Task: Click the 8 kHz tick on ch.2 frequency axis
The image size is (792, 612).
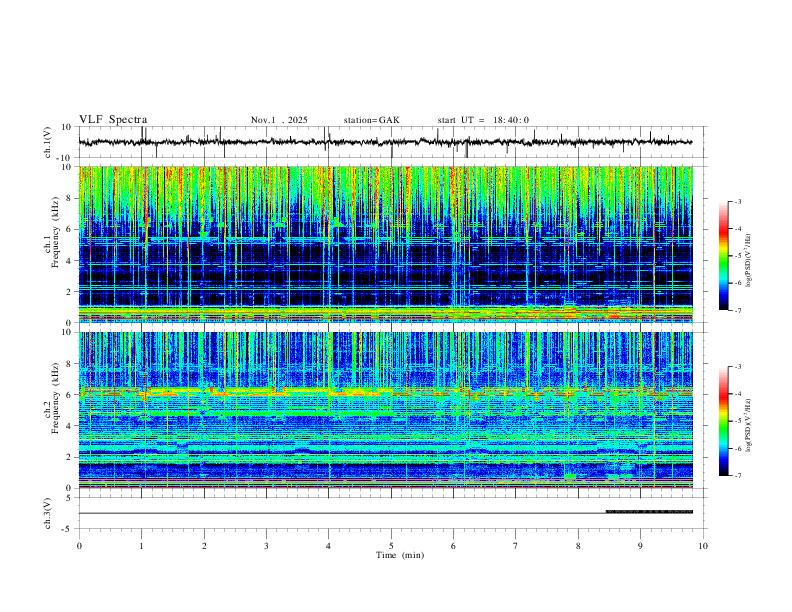Action: click(x=69, y=364)
